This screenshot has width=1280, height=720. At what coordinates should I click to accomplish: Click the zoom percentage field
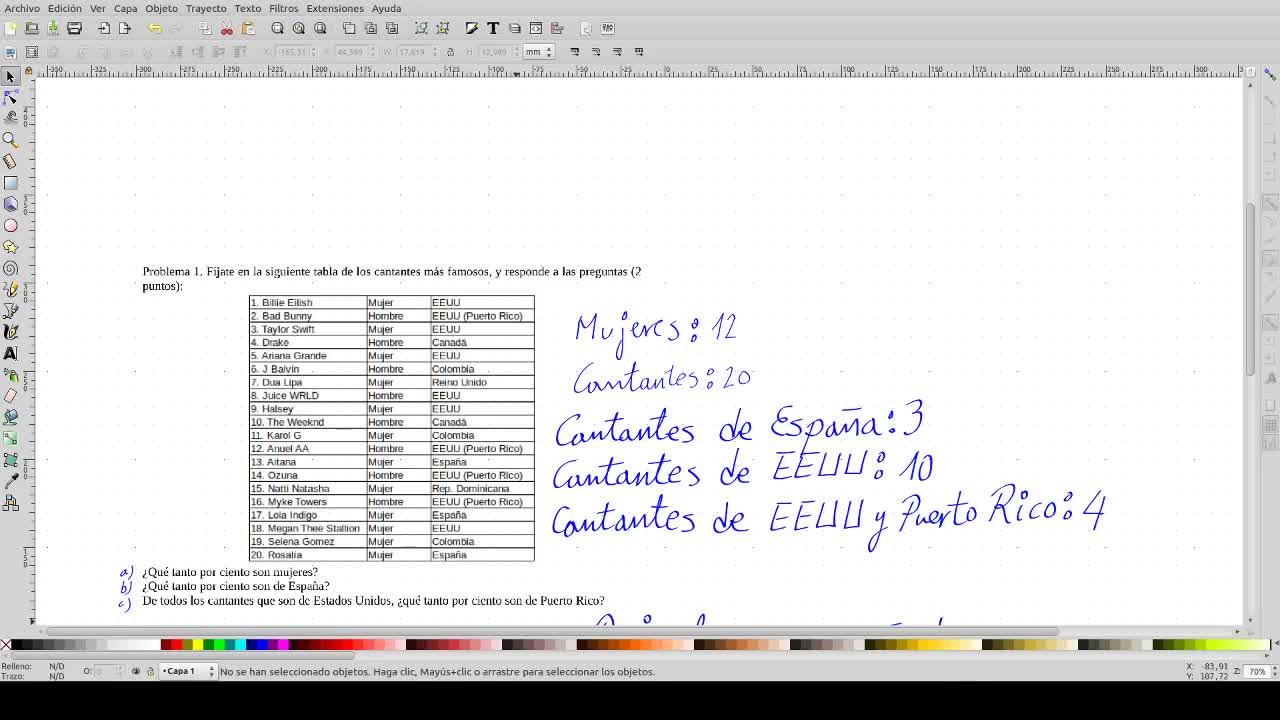1256,671
